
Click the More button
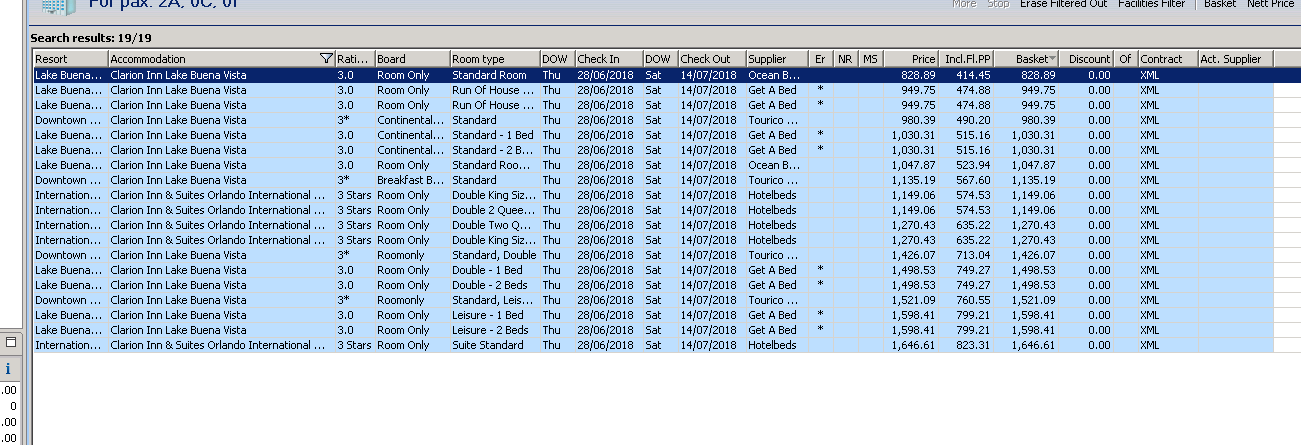pos(964,4)
